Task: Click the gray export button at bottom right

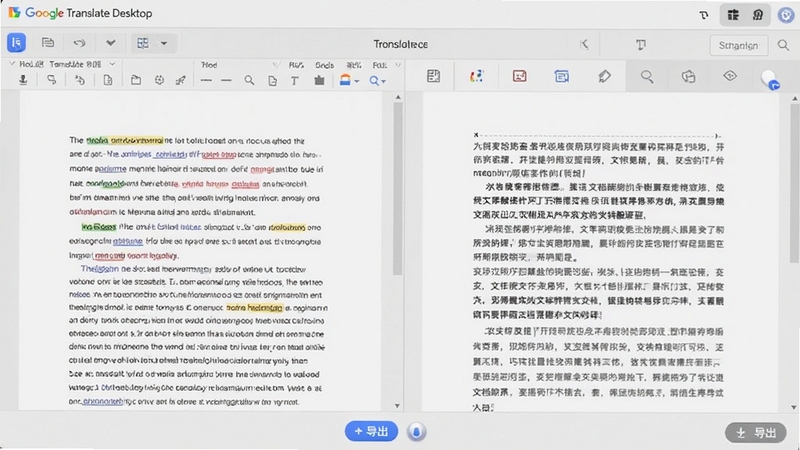Action: pyautogui.click(x=756, y=433)
